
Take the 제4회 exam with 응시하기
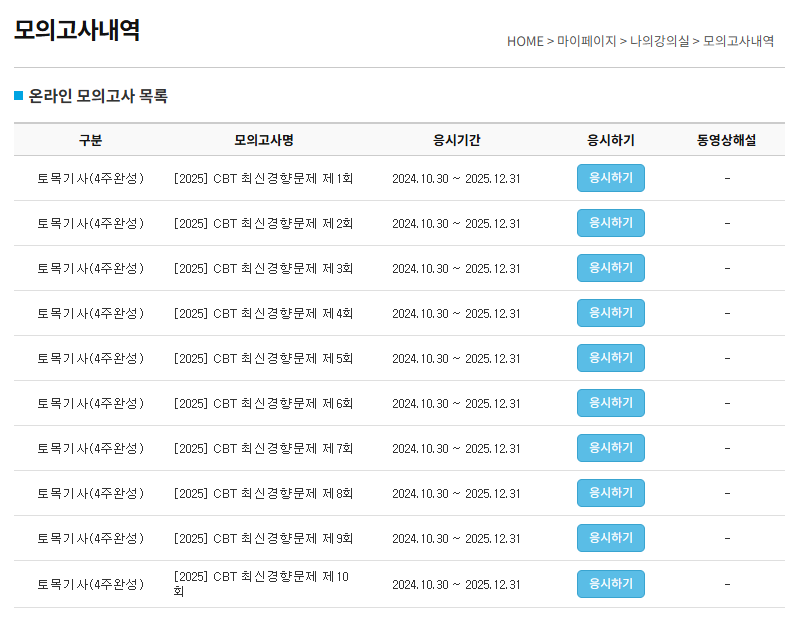[610, 313]
